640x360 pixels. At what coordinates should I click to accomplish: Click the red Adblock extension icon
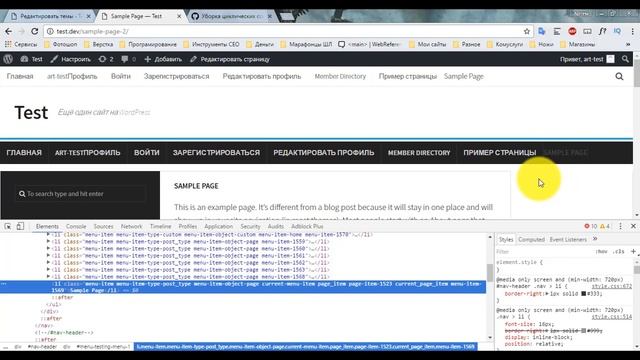point(572,31)
